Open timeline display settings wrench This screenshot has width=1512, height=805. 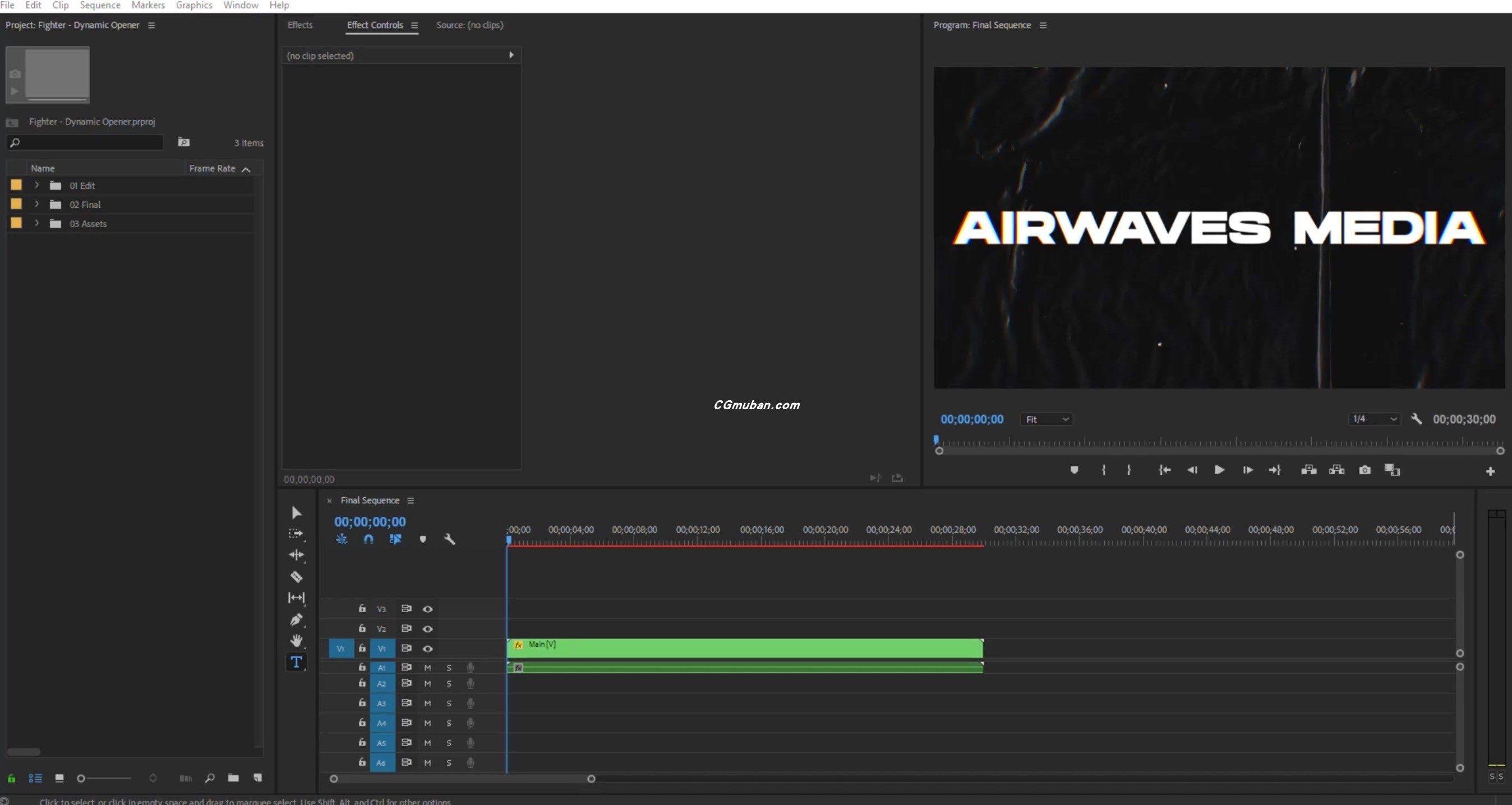point(450,539)
